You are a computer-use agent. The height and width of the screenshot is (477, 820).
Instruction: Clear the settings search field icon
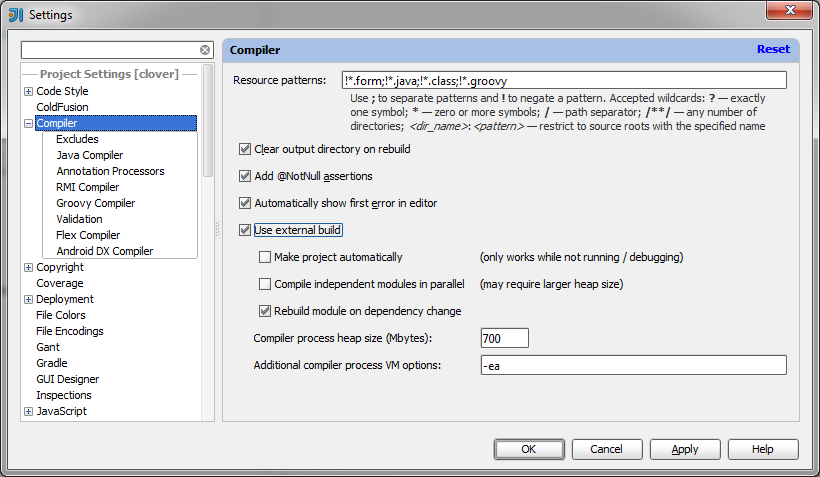point(205,50)
